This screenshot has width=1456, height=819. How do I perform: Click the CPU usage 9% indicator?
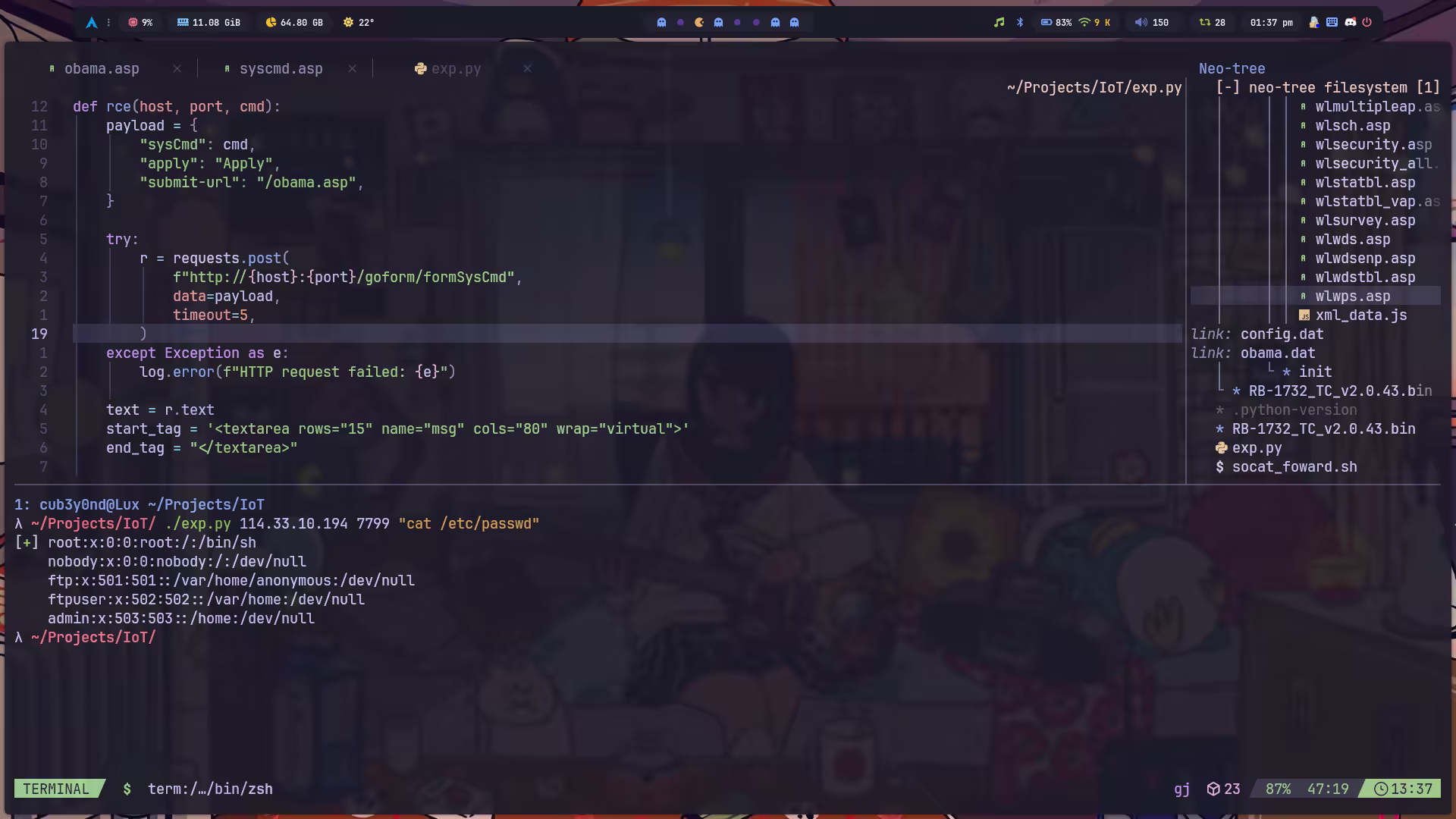click(140, 23)
